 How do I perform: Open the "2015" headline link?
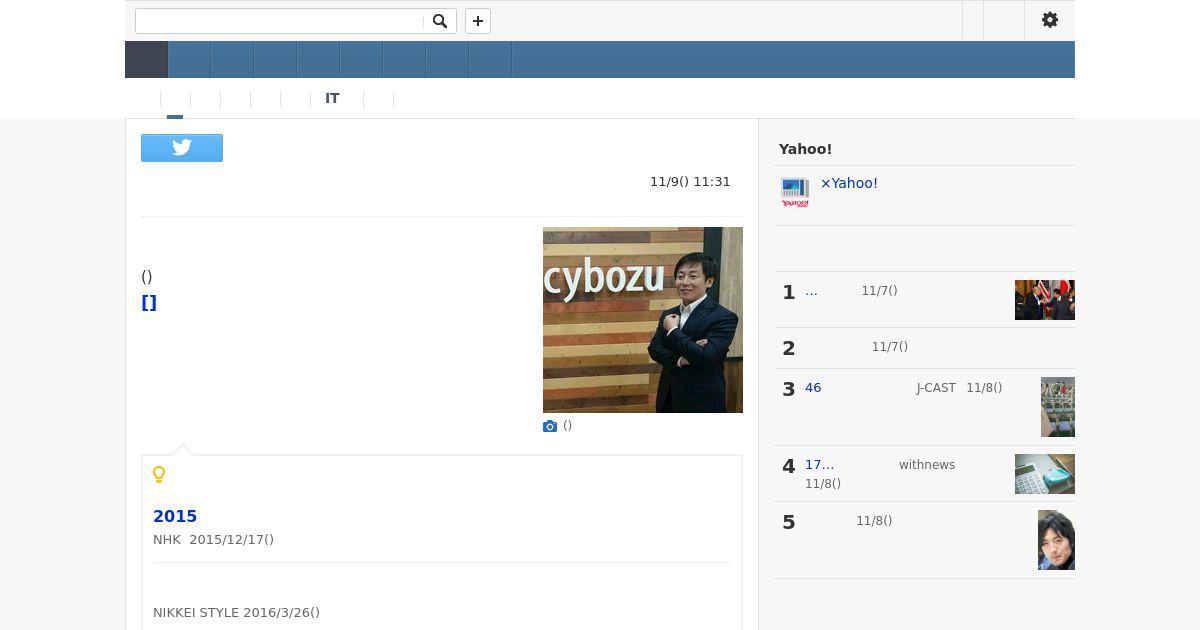pyautogui.click(x=175, y=516)
